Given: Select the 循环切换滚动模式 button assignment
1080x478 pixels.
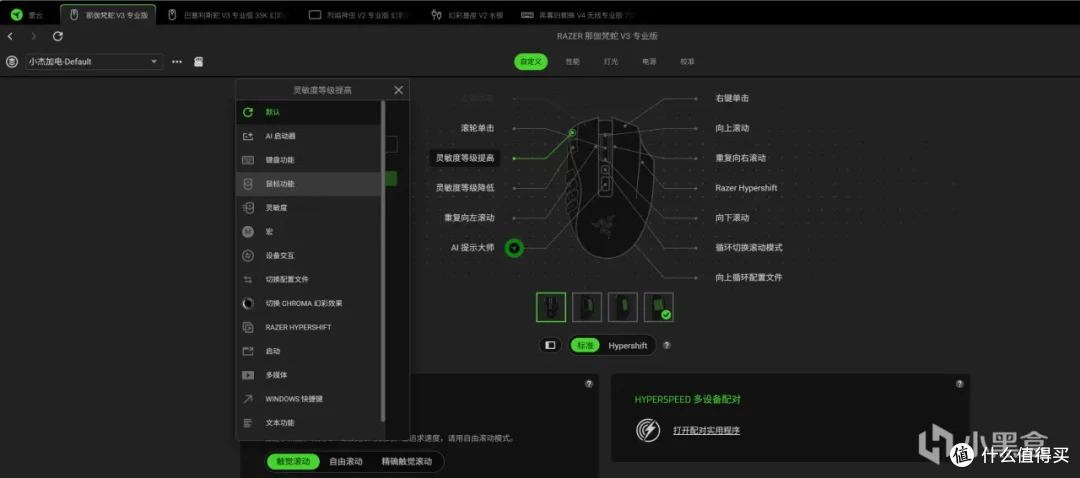Looking at the screenshot, I should 749,247.
